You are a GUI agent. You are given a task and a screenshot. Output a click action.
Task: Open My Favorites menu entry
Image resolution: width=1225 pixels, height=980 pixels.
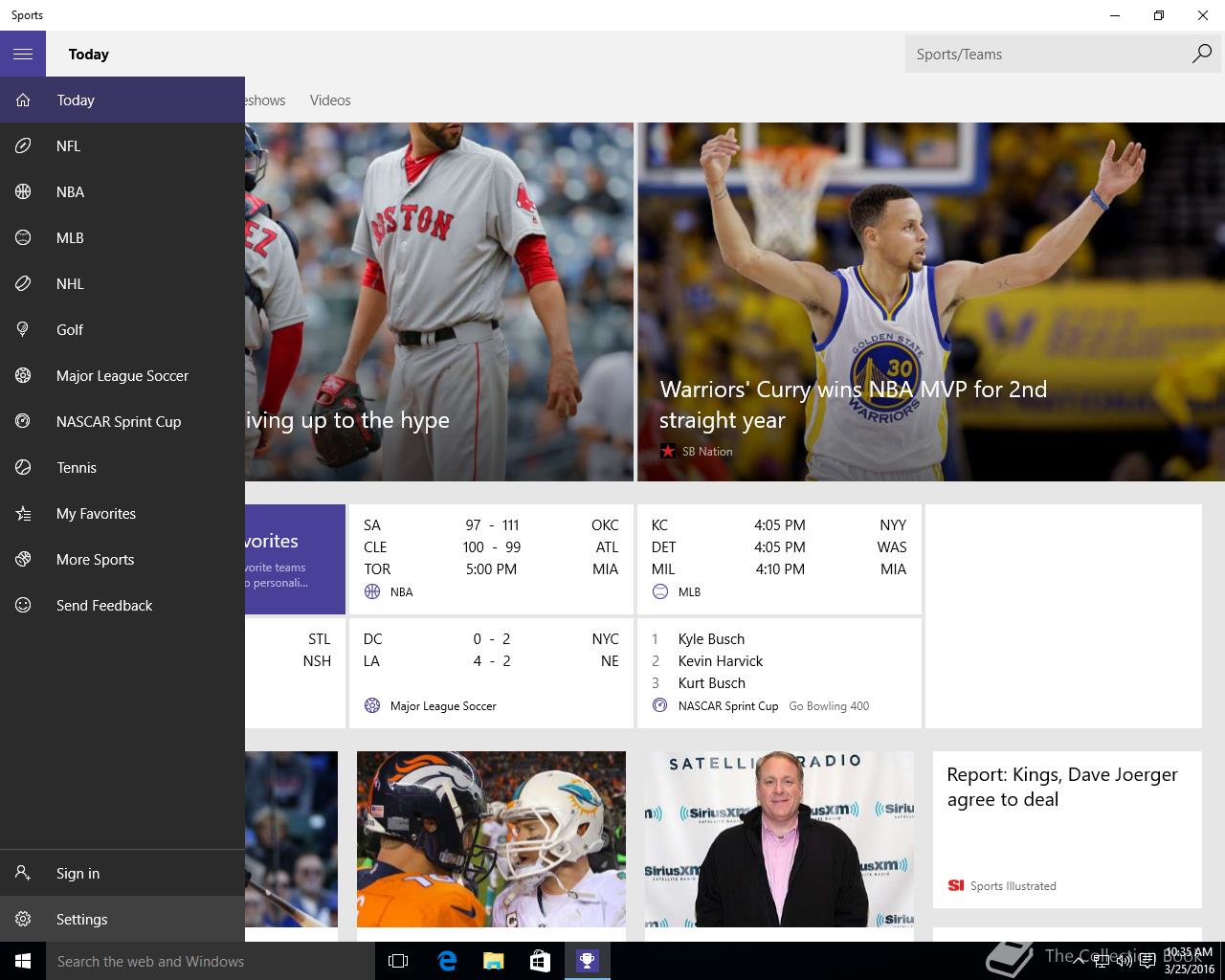pos(122,514)
